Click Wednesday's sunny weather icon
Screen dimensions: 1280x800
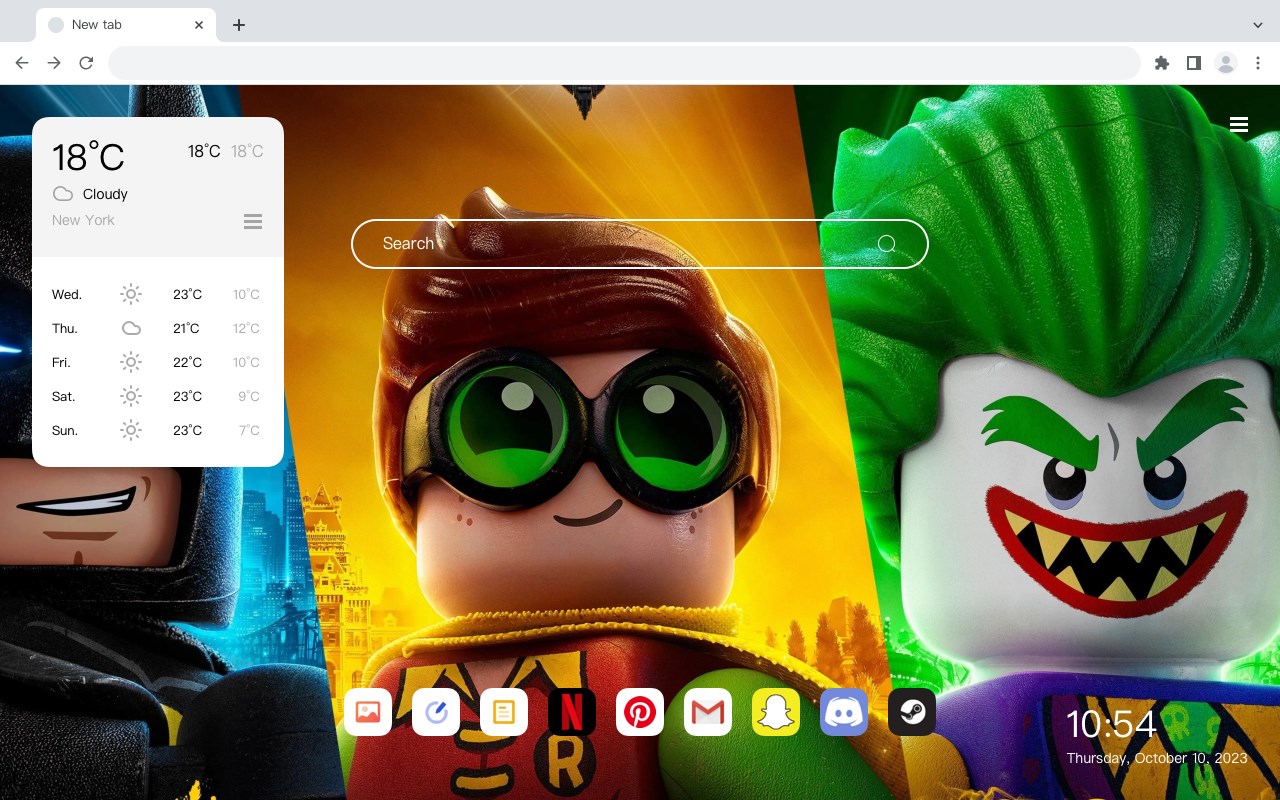coord(131,294)
